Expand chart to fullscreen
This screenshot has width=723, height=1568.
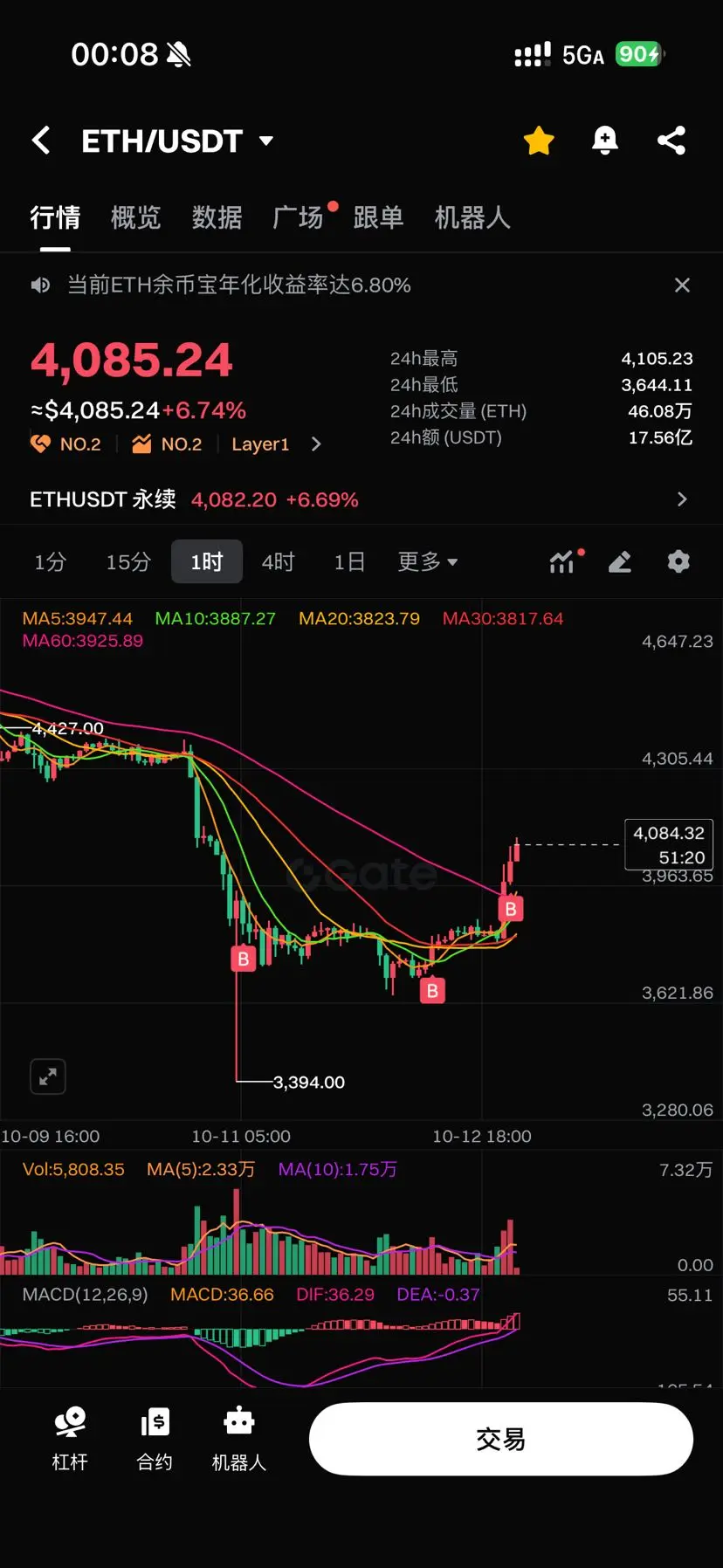point(48,1076)
